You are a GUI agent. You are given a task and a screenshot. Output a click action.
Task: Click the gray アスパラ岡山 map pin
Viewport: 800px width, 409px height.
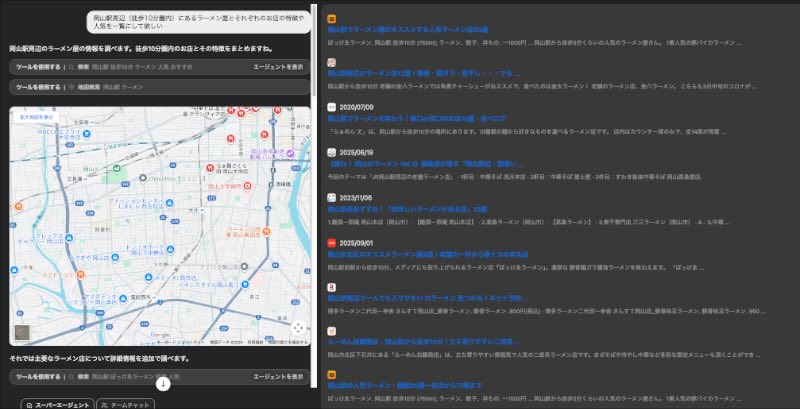(244, 267)
